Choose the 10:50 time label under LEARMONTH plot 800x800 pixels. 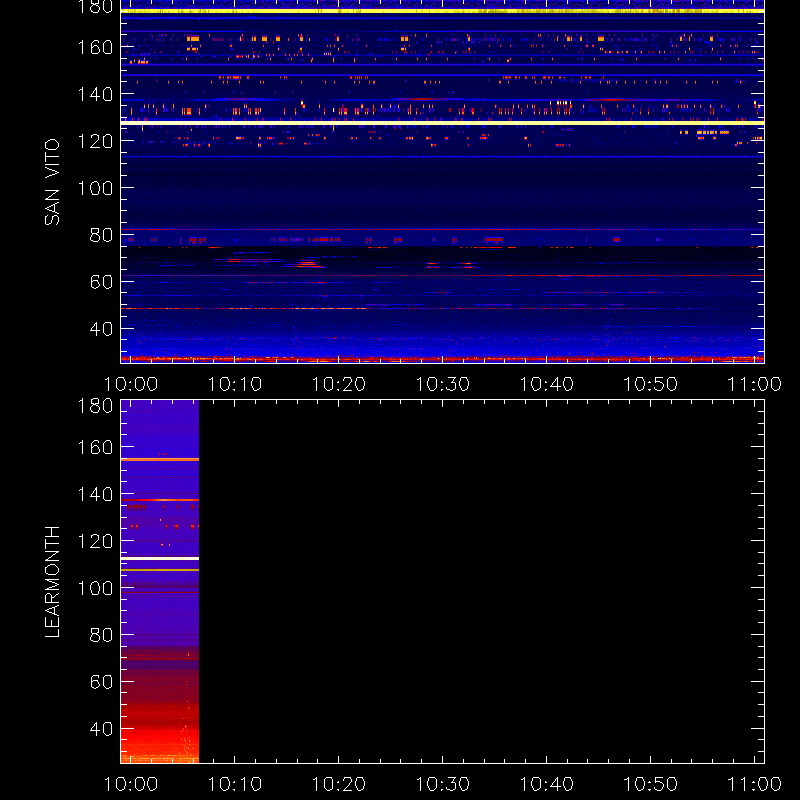(651, 784)
